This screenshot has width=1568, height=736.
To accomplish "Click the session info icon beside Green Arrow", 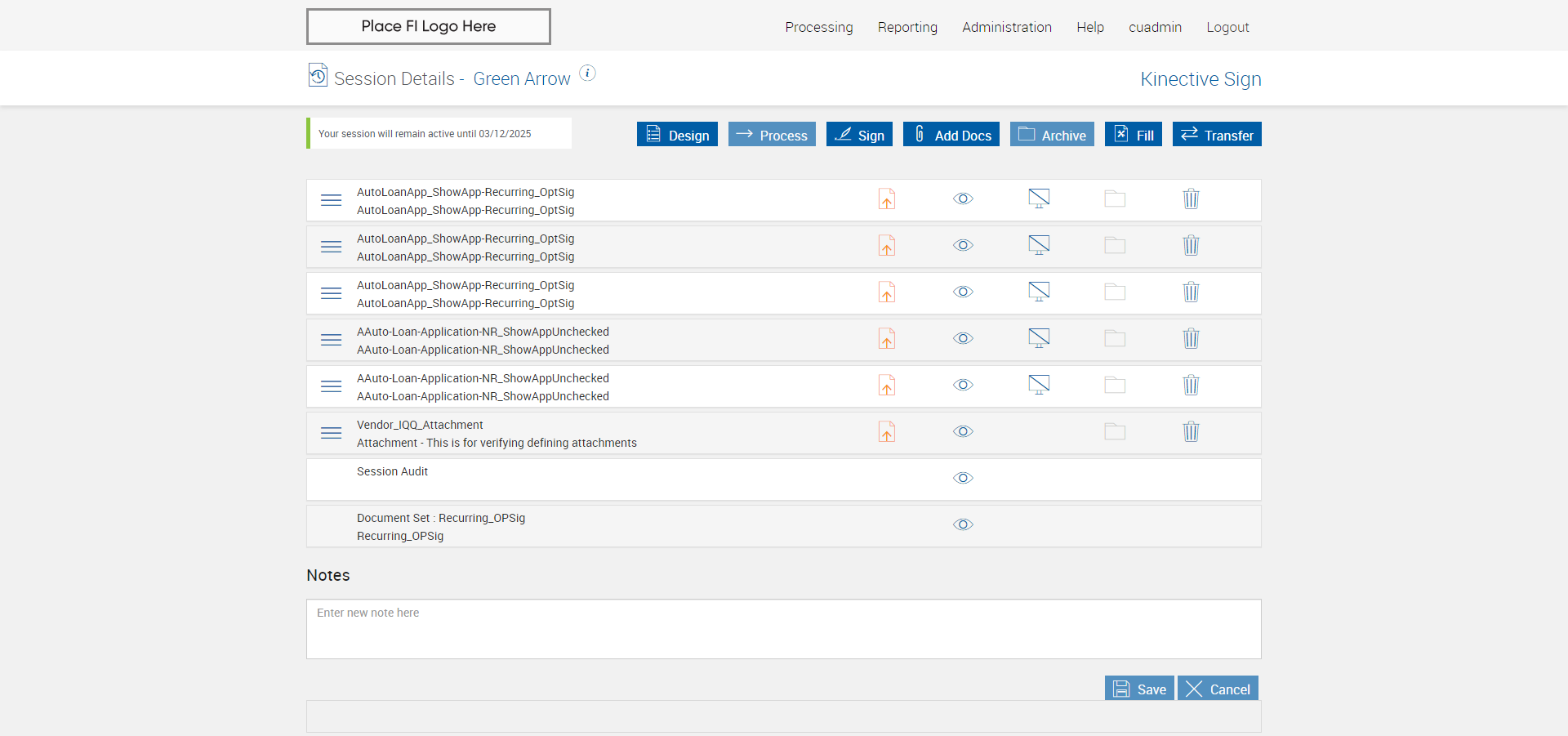I will (587, 74).
